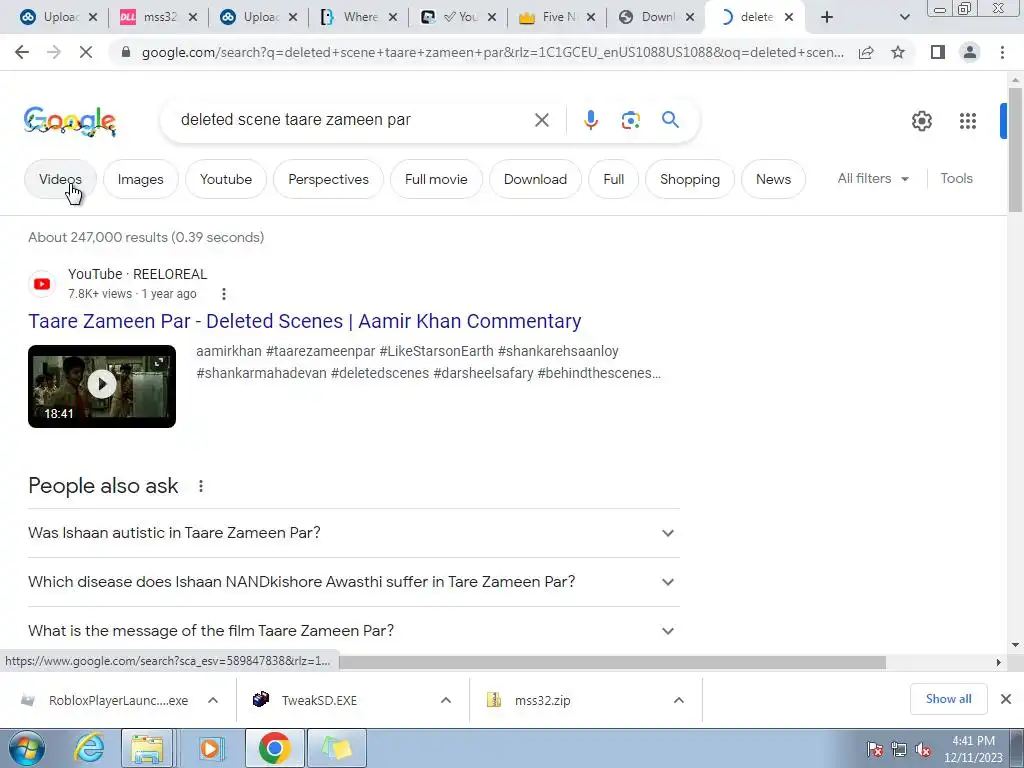Select the News filter chip
Image resolution: width=1024 pixels, height=768 pixels.
pyautogui.click(x=773, y=179)
